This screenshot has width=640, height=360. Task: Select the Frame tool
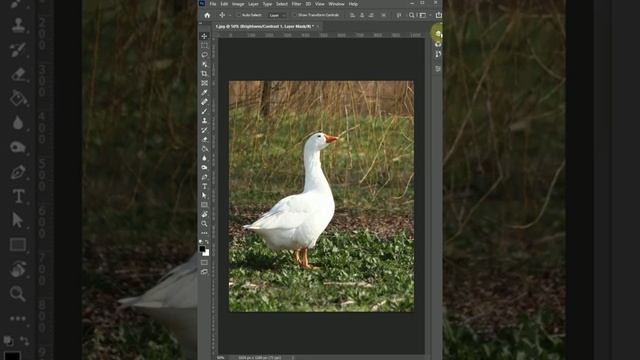coord(204,83)
